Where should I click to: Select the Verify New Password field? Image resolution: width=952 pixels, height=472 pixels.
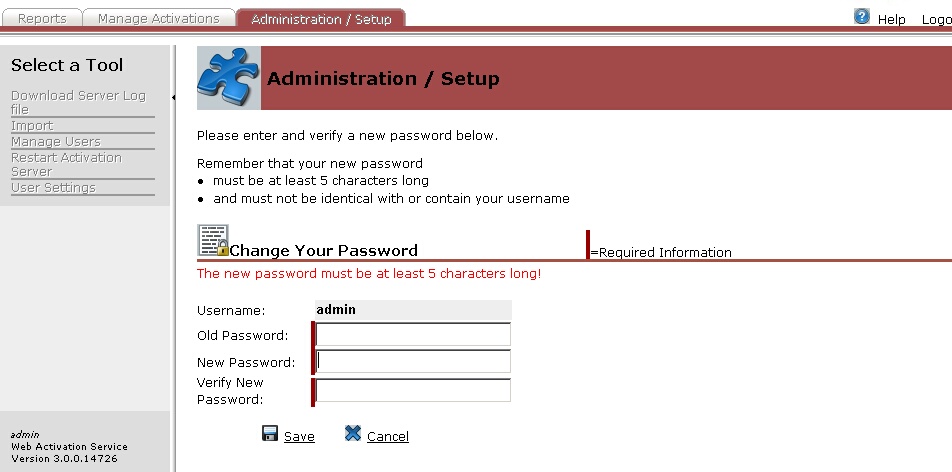tap(412, 390)
